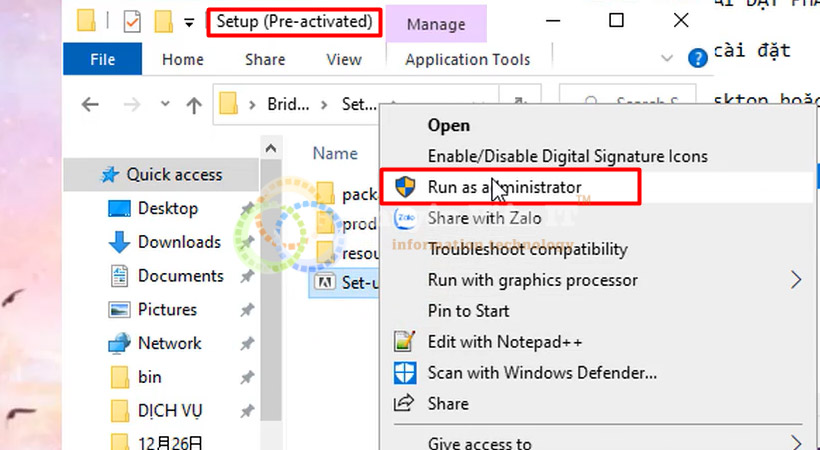Image resolution: width=820 pixels, height=450 pixels.
Task: Expand the Give access to submenu
Action: pyautogui.click(x=796, y=441)
